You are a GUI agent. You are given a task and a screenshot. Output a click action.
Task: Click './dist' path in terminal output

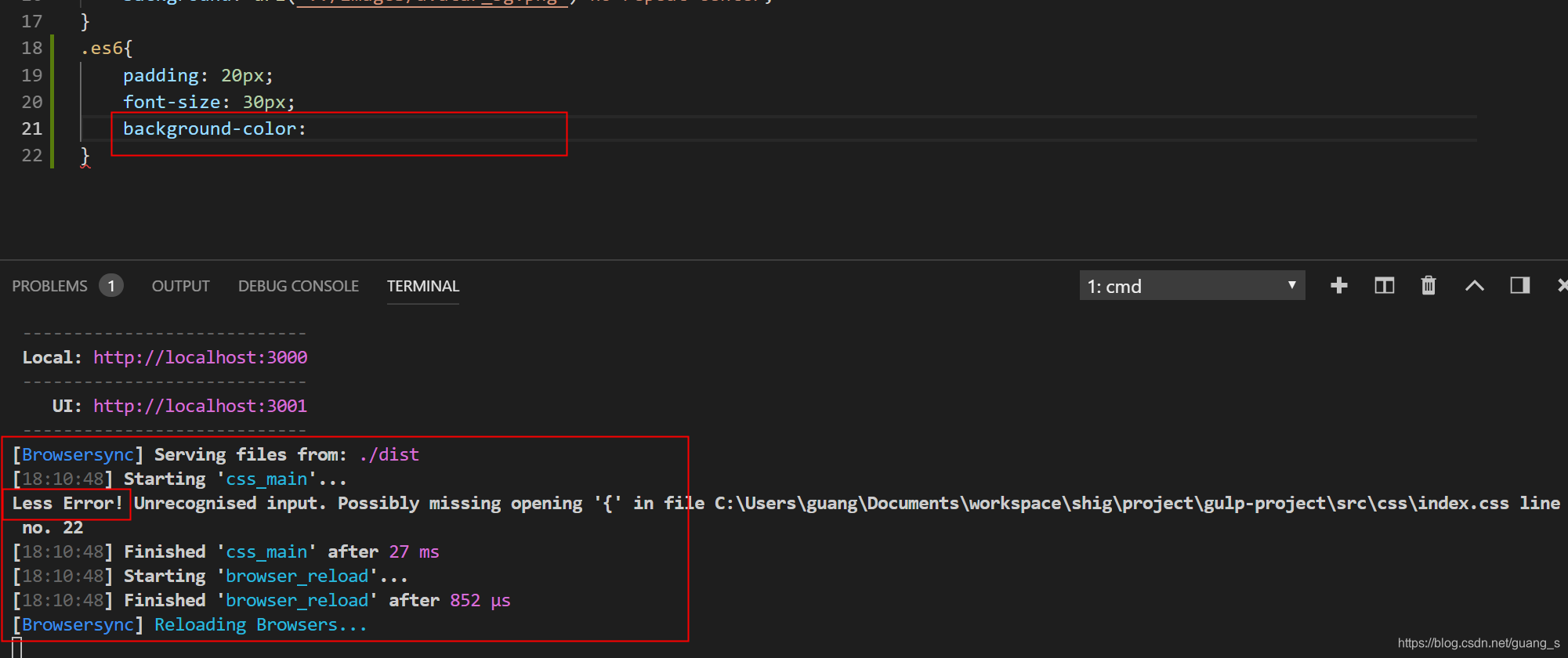(x=389, y=454)
